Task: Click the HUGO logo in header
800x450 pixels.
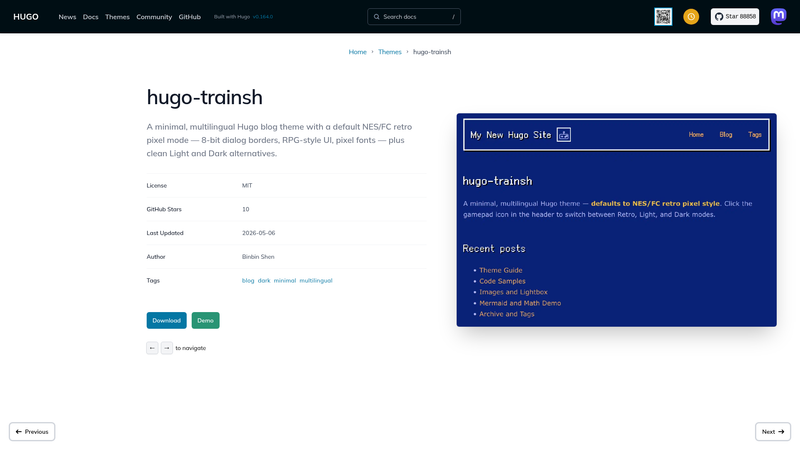Action: click(26, 17)
